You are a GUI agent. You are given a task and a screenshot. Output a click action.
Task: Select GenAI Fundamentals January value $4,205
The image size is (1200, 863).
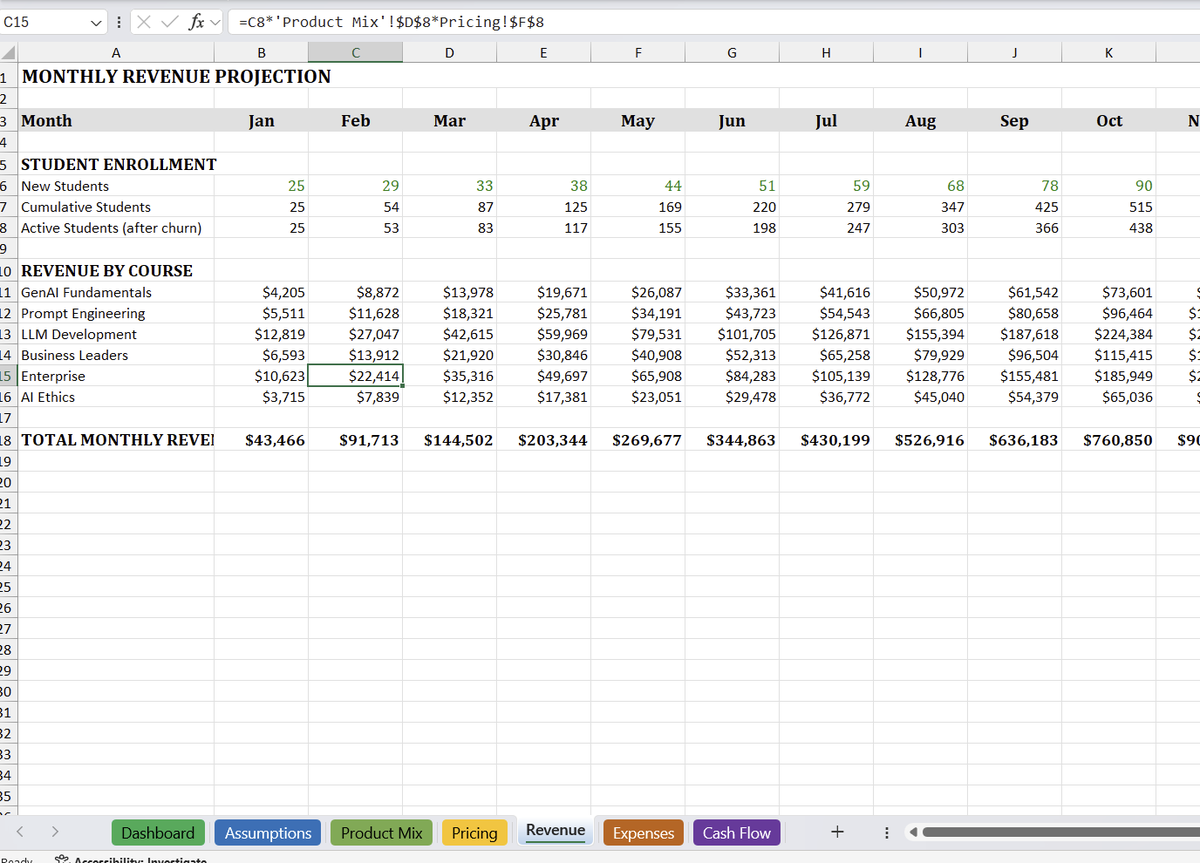261,292
